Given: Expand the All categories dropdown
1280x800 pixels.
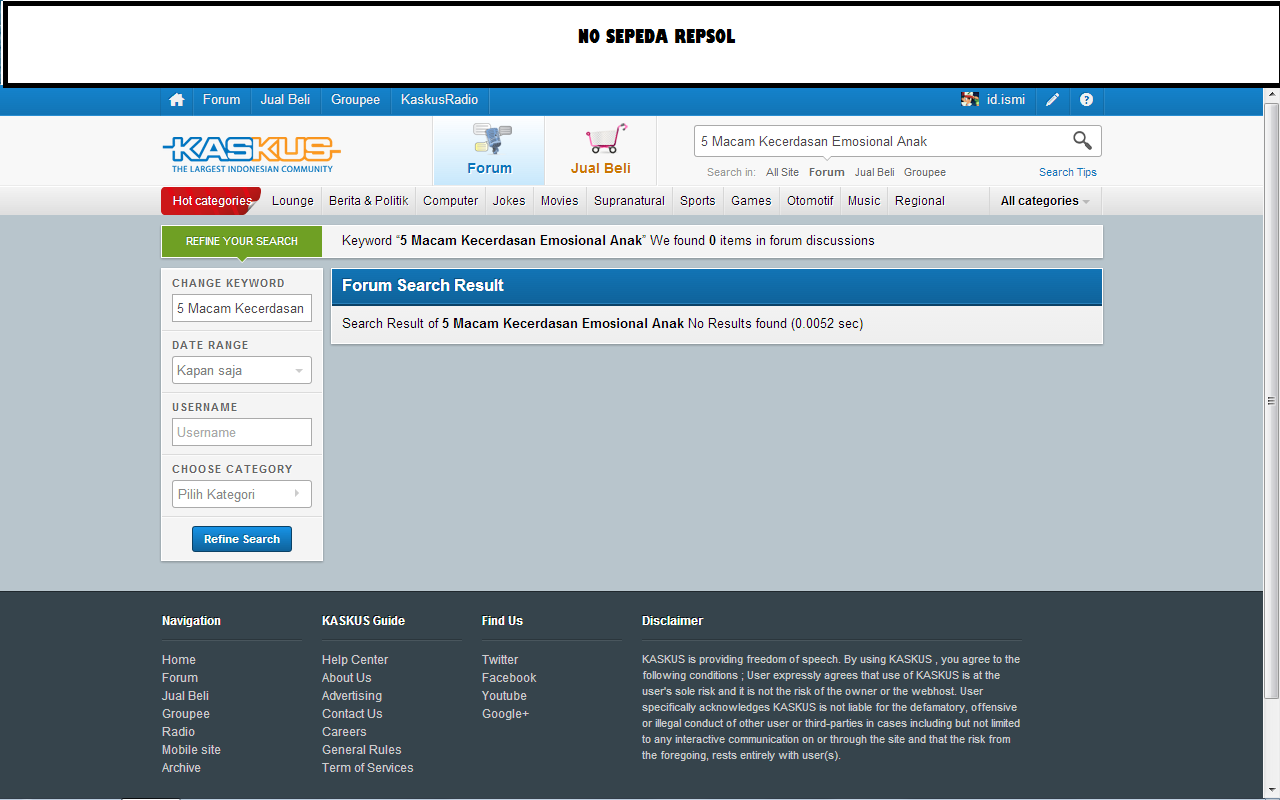Looking at the screenshot, I should (1045, 201).
